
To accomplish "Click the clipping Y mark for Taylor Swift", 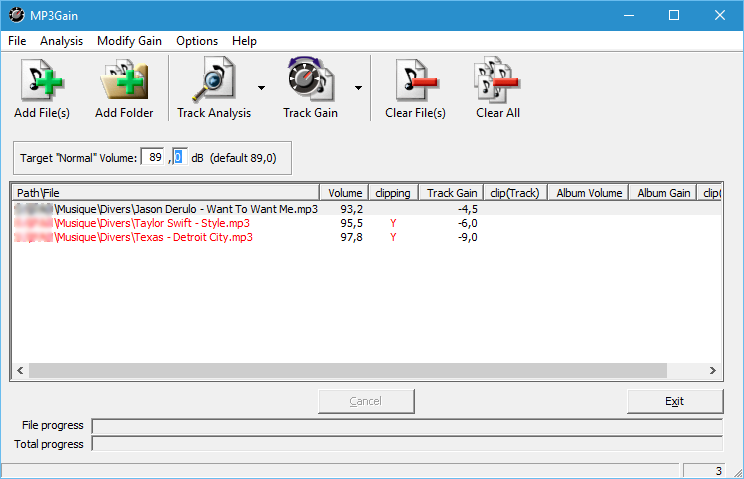I will [393, 223].
